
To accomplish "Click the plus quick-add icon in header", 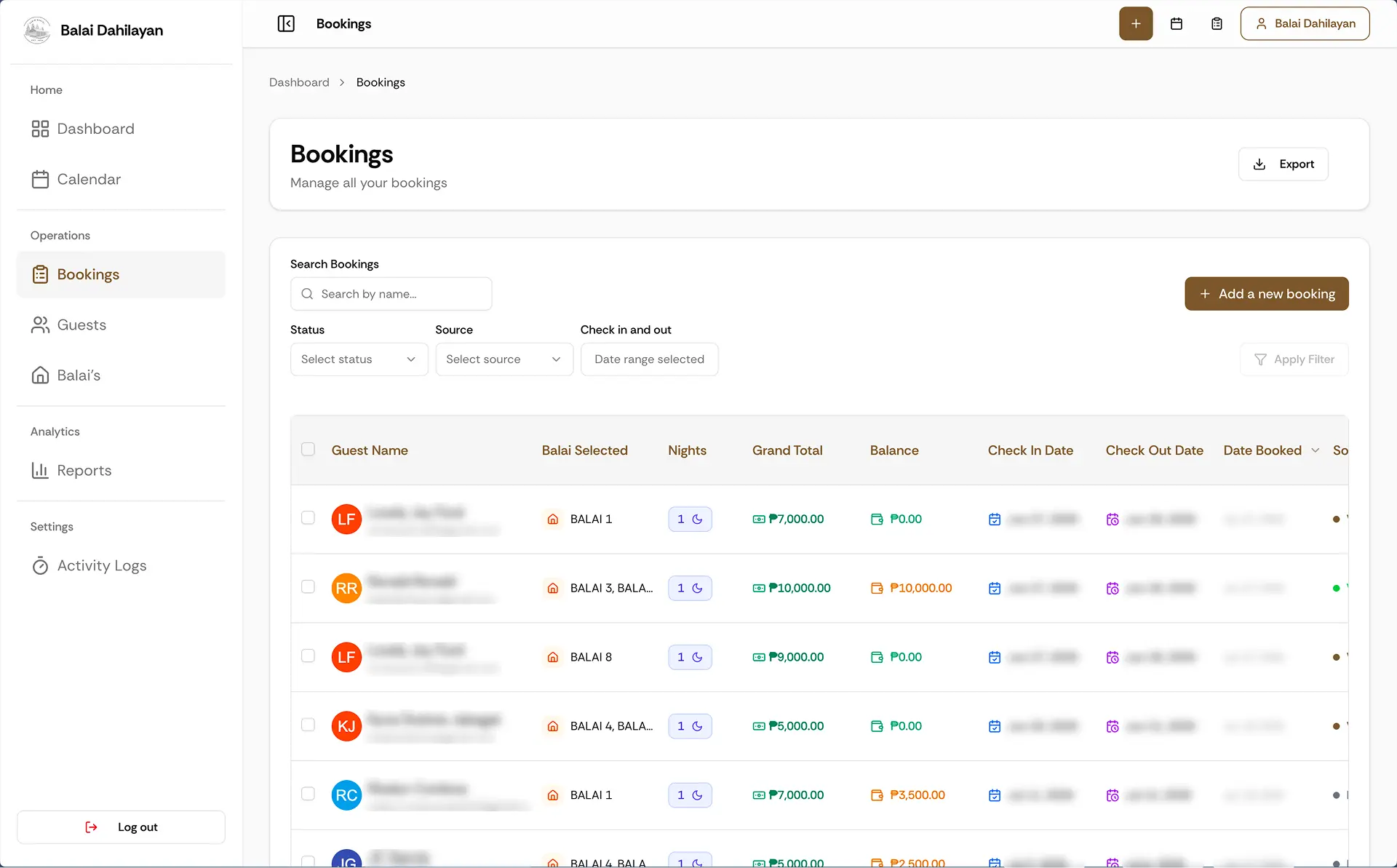I will tap(1136, 23).
